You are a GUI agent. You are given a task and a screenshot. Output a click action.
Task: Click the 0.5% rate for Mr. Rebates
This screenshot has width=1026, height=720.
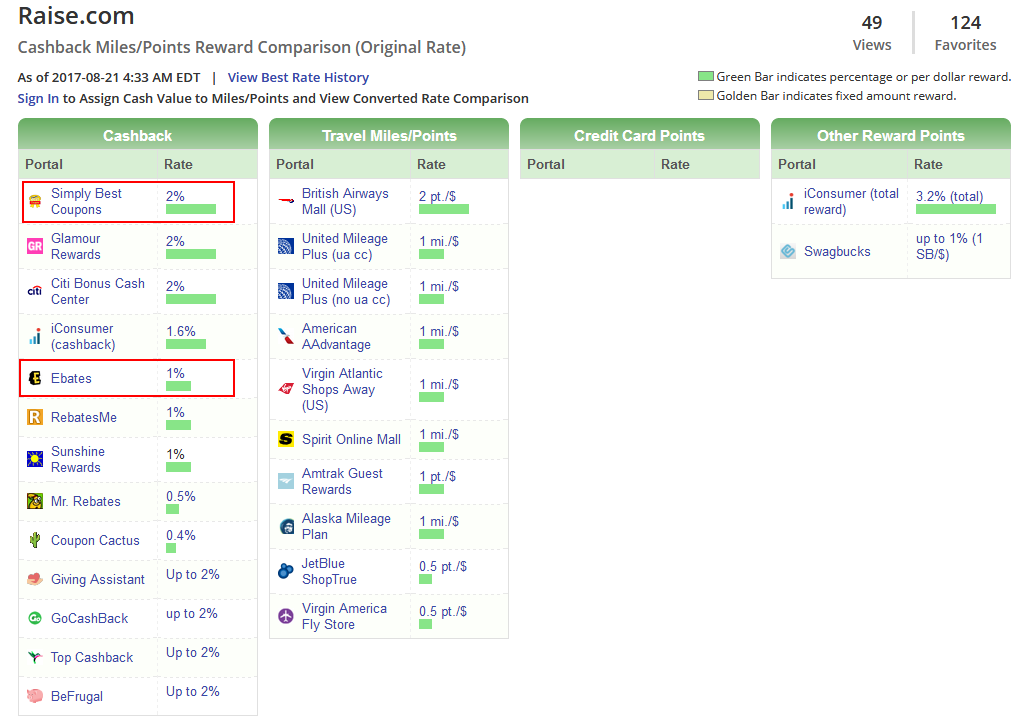[x=181, y=496]
